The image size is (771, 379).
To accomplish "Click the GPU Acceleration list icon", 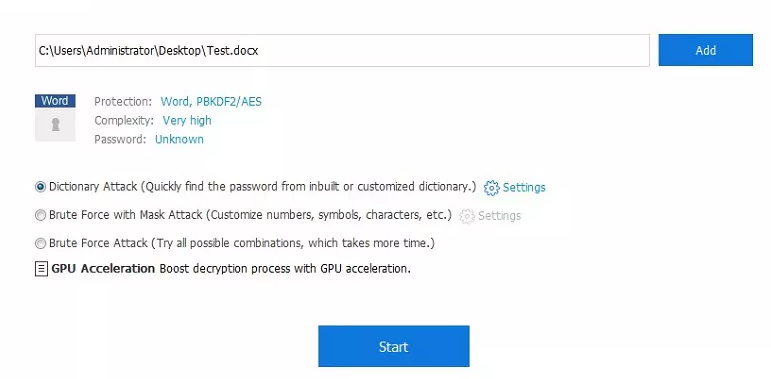I will [x=41, y=269].
